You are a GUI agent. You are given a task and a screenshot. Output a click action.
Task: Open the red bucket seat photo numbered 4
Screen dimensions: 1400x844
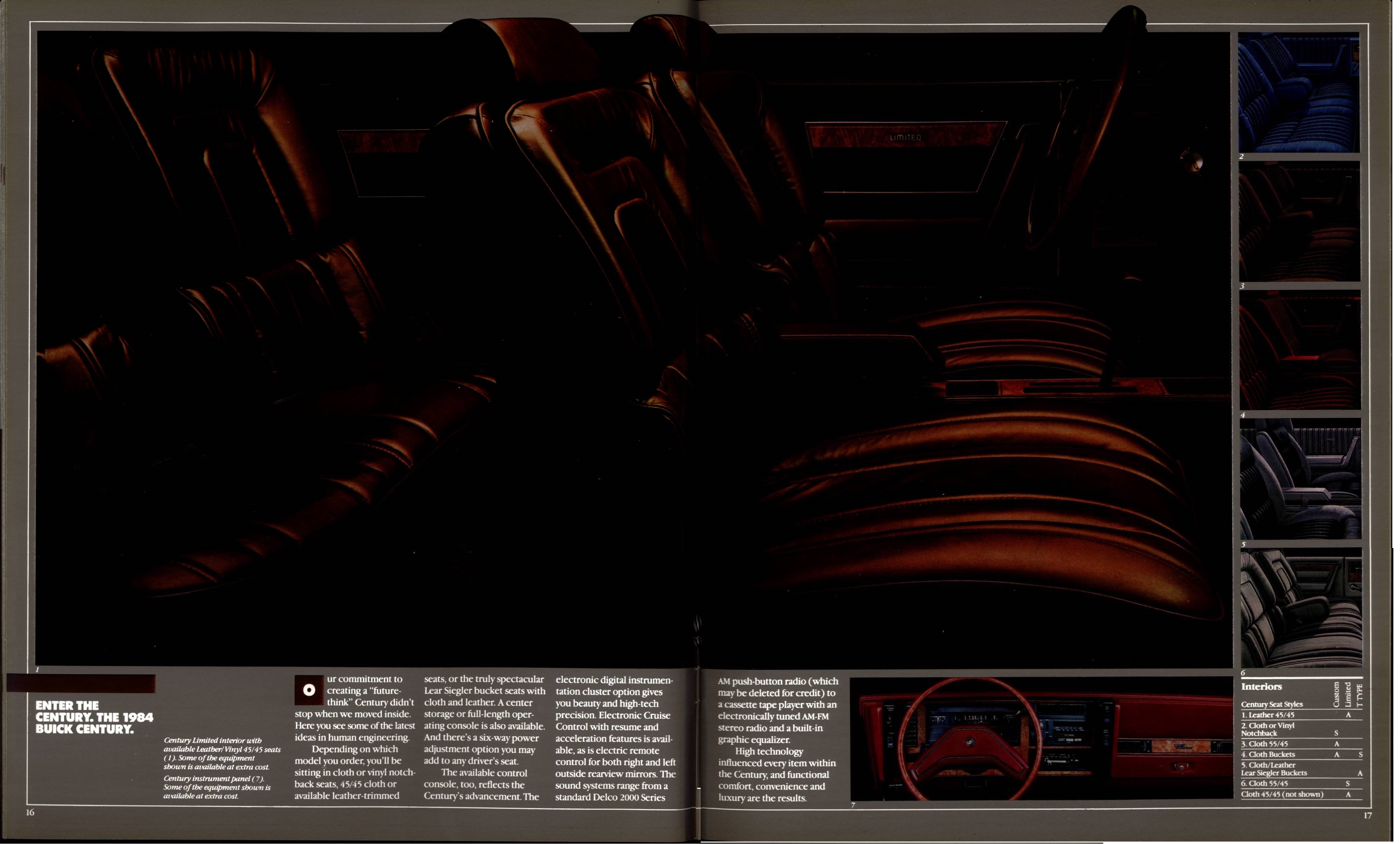pyautogui.click(x=1300, y=350)
